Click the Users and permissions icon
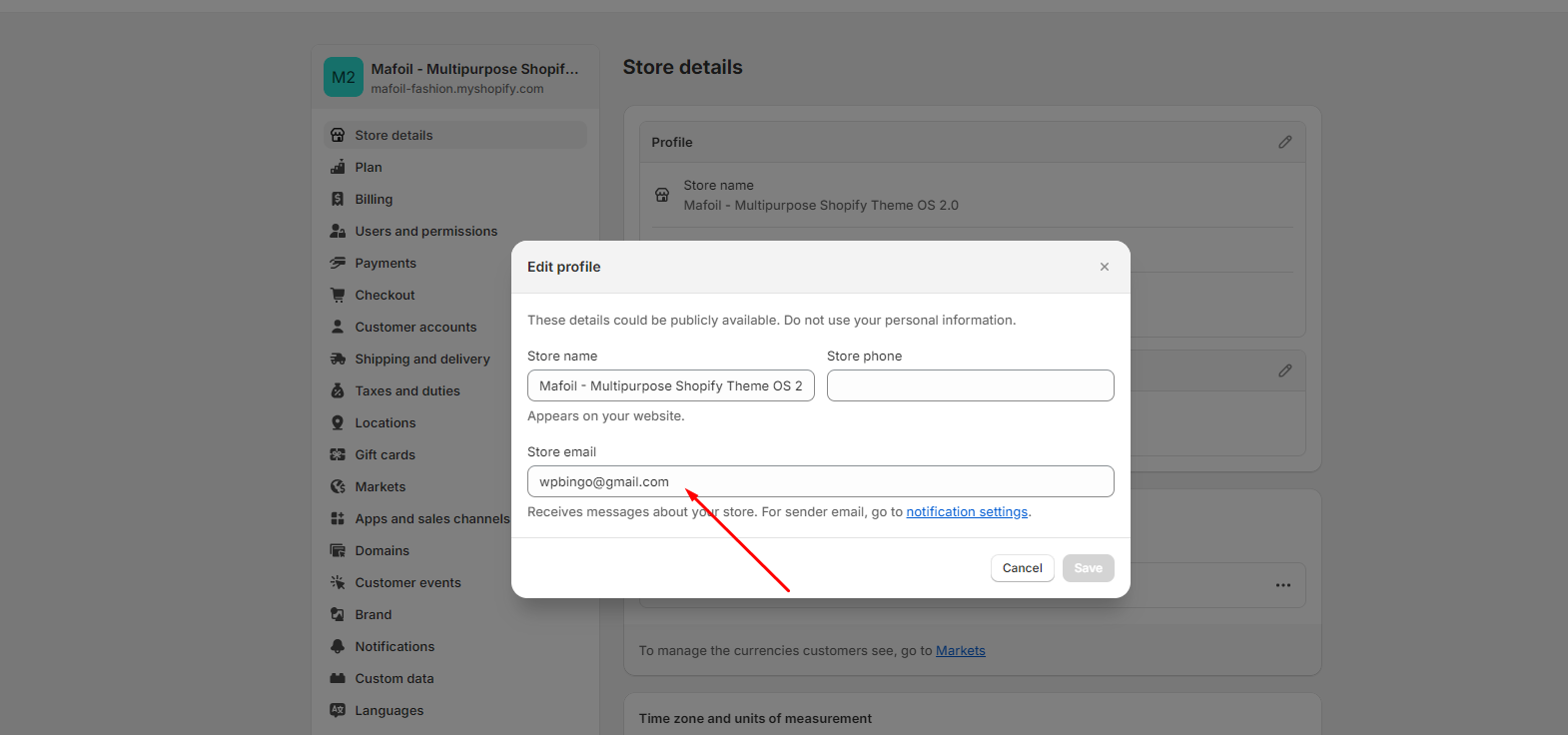Image resolution: width=1568 pixels, height=735 pixels. 338,231
